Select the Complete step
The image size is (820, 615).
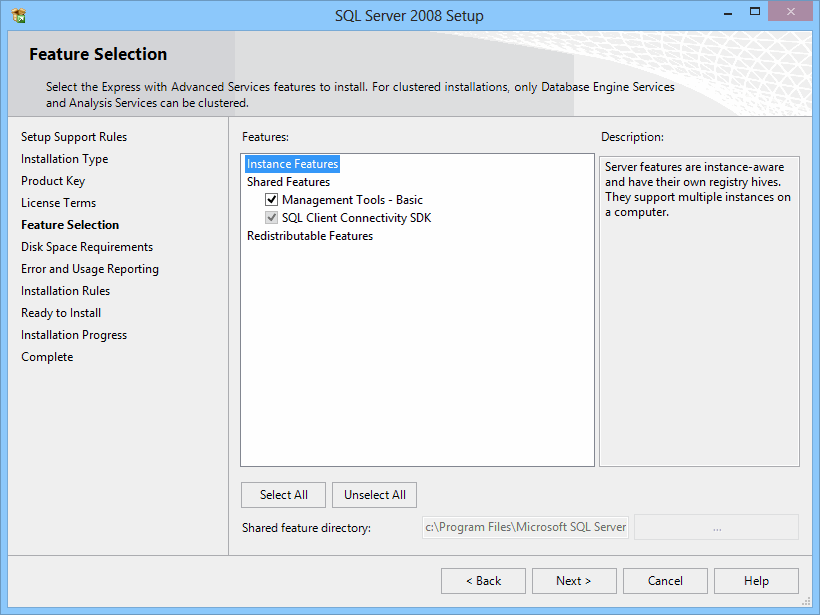click(x=47, y=357)
